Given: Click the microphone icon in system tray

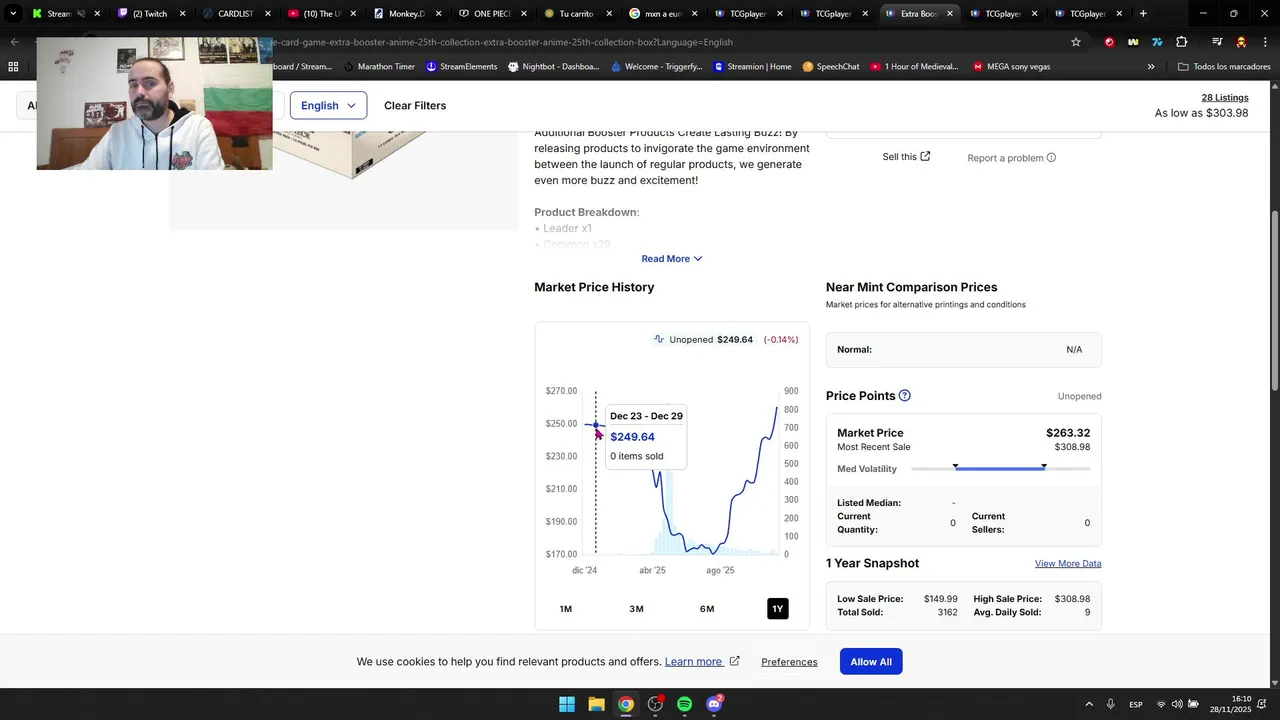Looking at the screenshot, I should (x=1110, y=704).
